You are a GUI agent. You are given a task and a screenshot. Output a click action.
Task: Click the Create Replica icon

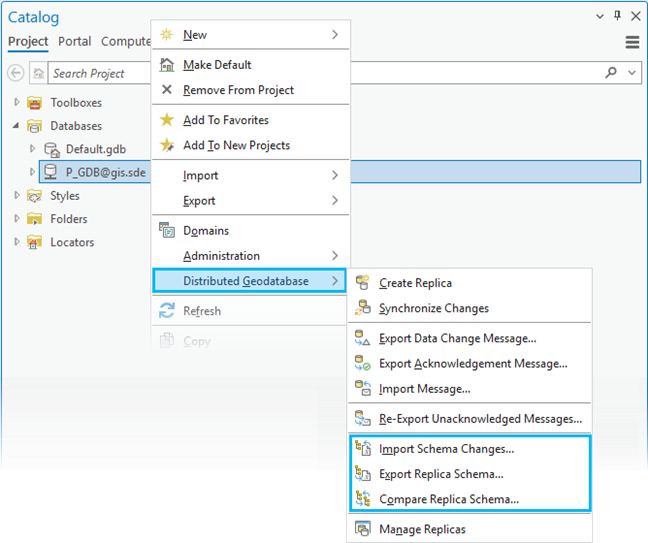point(362,284)
